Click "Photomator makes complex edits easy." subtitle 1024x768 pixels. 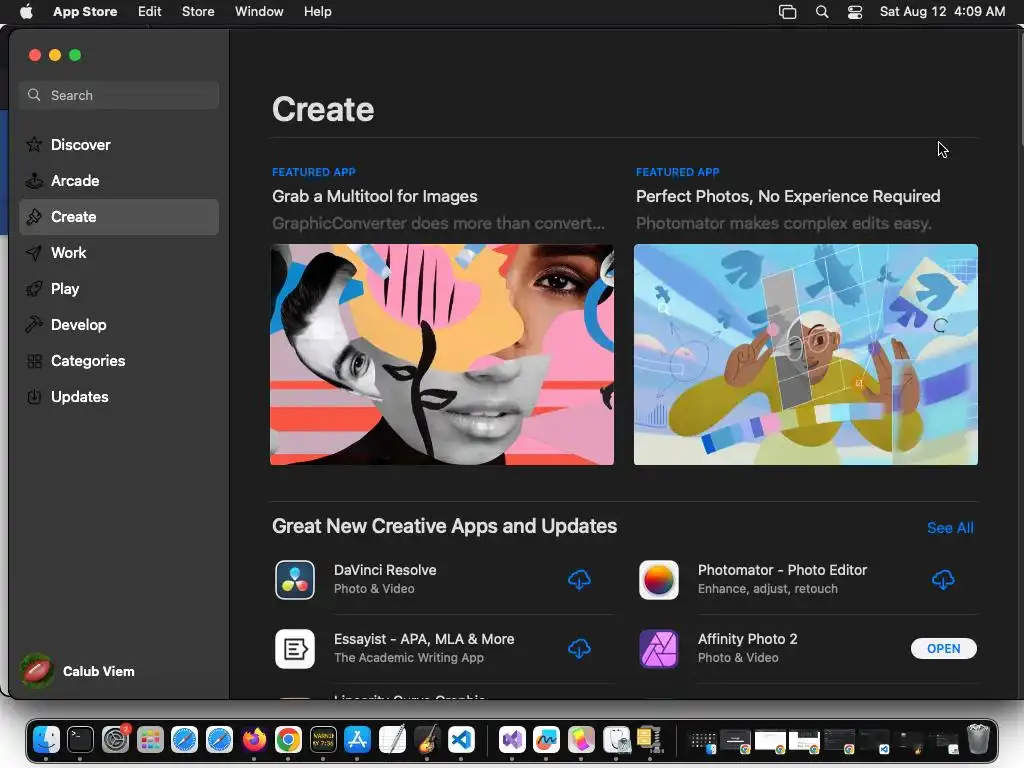pyautogui.click(x=784, y=223)
